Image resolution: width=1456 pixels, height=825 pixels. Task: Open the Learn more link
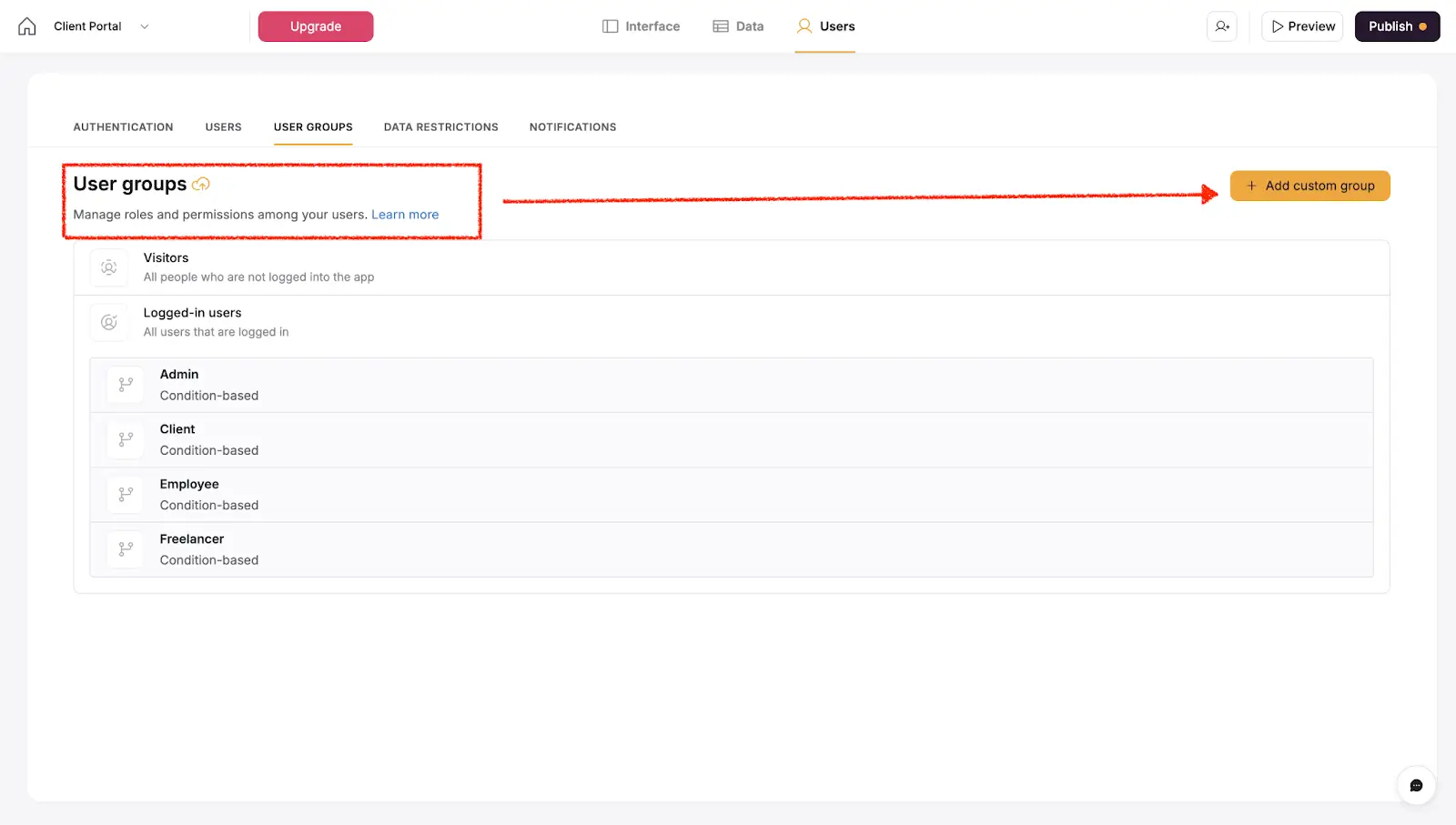coord(405,214)
